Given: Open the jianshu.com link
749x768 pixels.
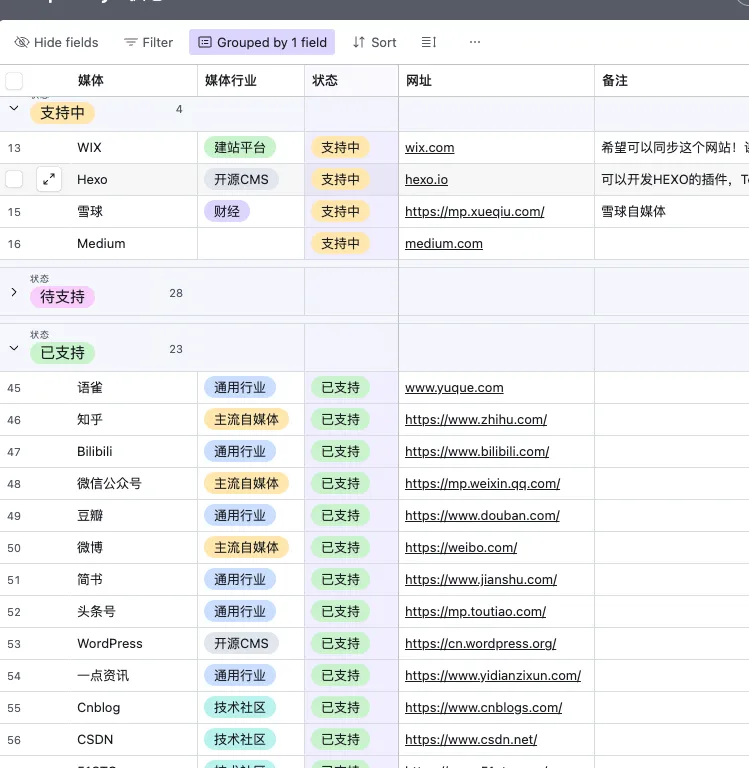Looking at the screenshot, I should click(x=481, y=580).
